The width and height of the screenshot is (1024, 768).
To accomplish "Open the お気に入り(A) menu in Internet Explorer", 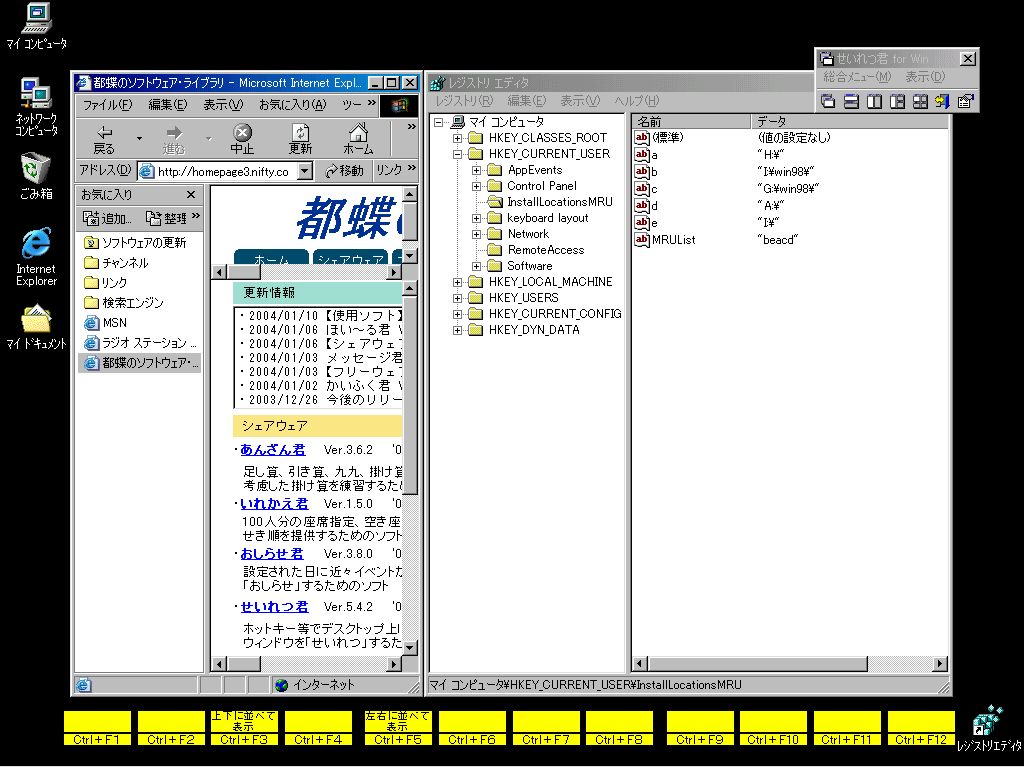I will [293, 104].
